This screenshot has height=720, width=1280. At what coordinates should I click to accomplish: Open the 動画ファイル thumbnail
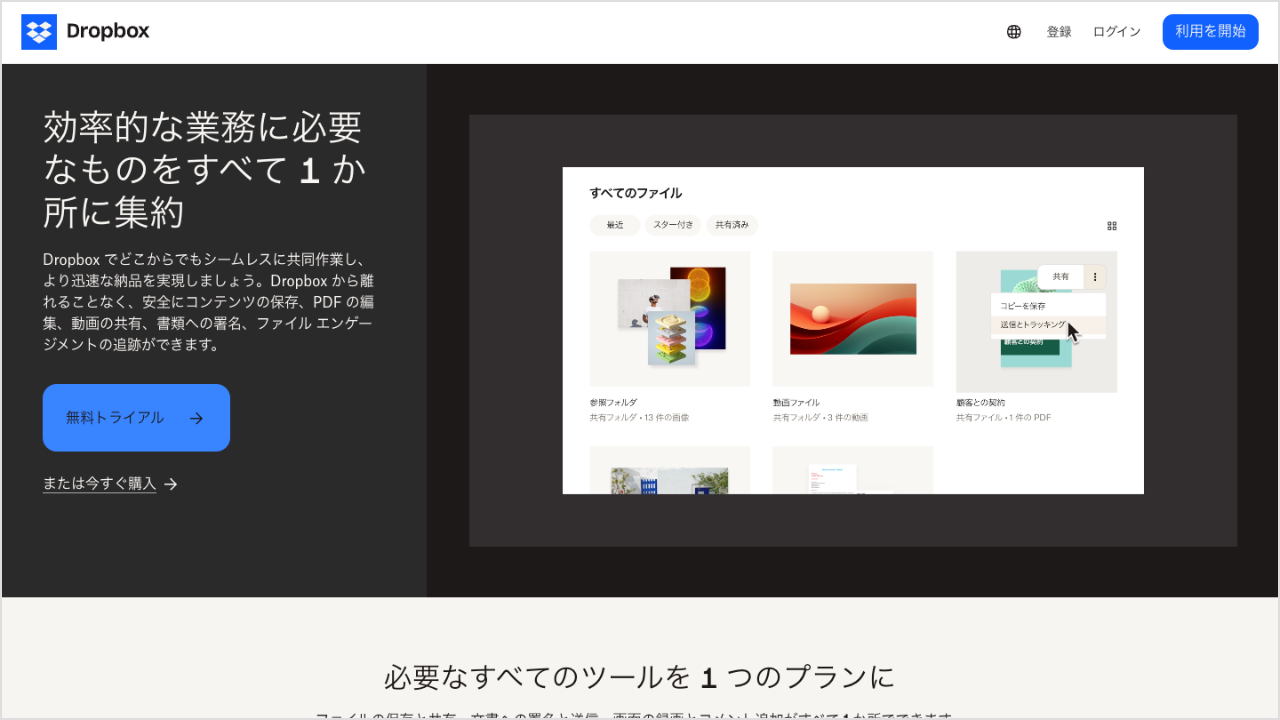(852, 318)
